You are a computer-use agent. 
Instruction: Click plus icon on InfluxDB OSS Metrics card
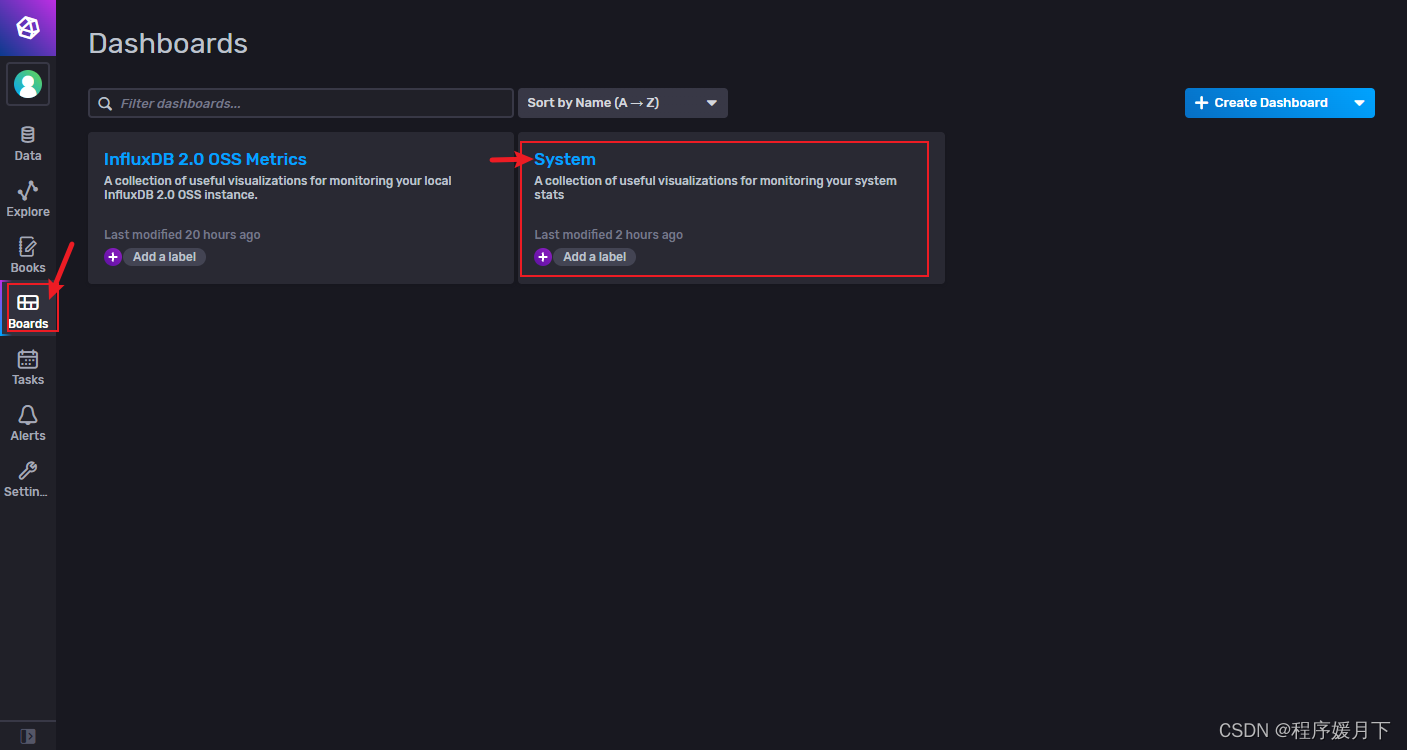click(x=113, y=257)
